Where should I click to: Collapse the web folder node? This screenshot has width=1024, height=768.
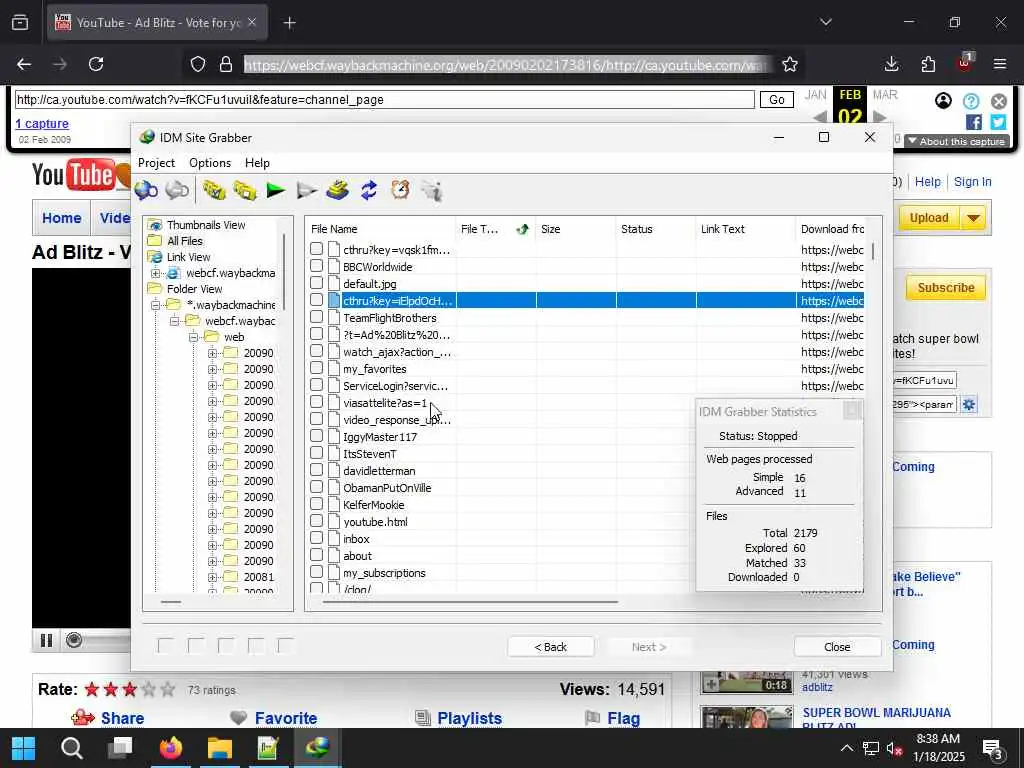coord(193,337)
